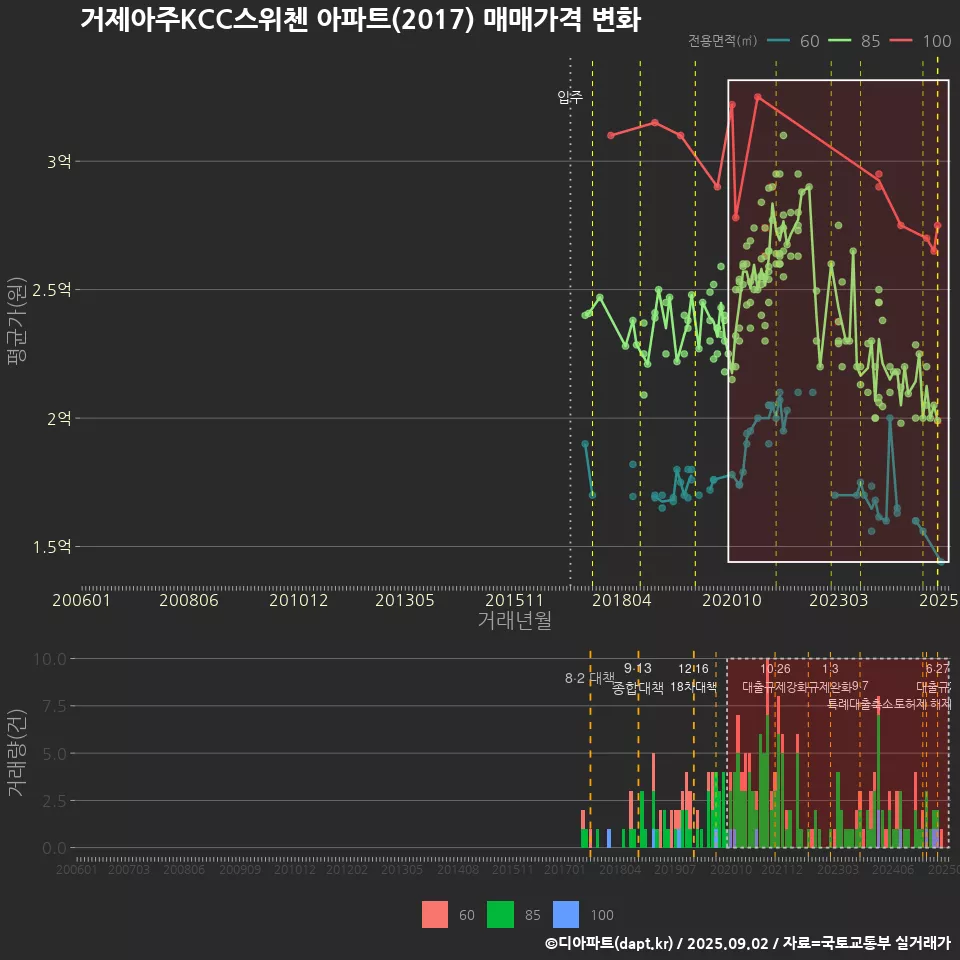Click the 2.5억 y-axis label
Image resolution: width=960 pixels, height=960 pixels.
51,290
